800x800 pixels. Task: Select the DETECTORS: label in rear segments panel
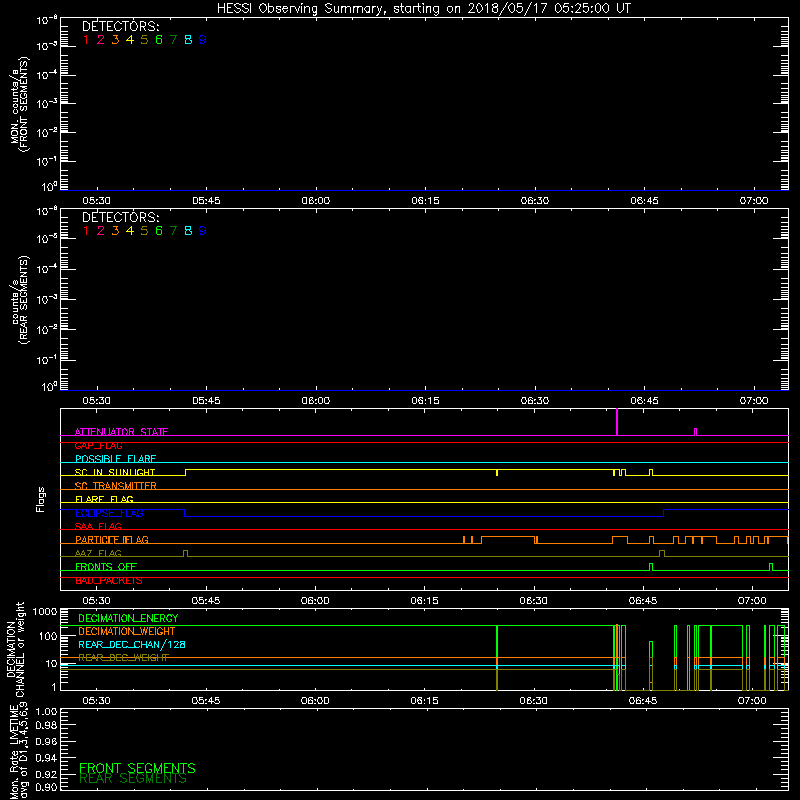click(121, 218)
